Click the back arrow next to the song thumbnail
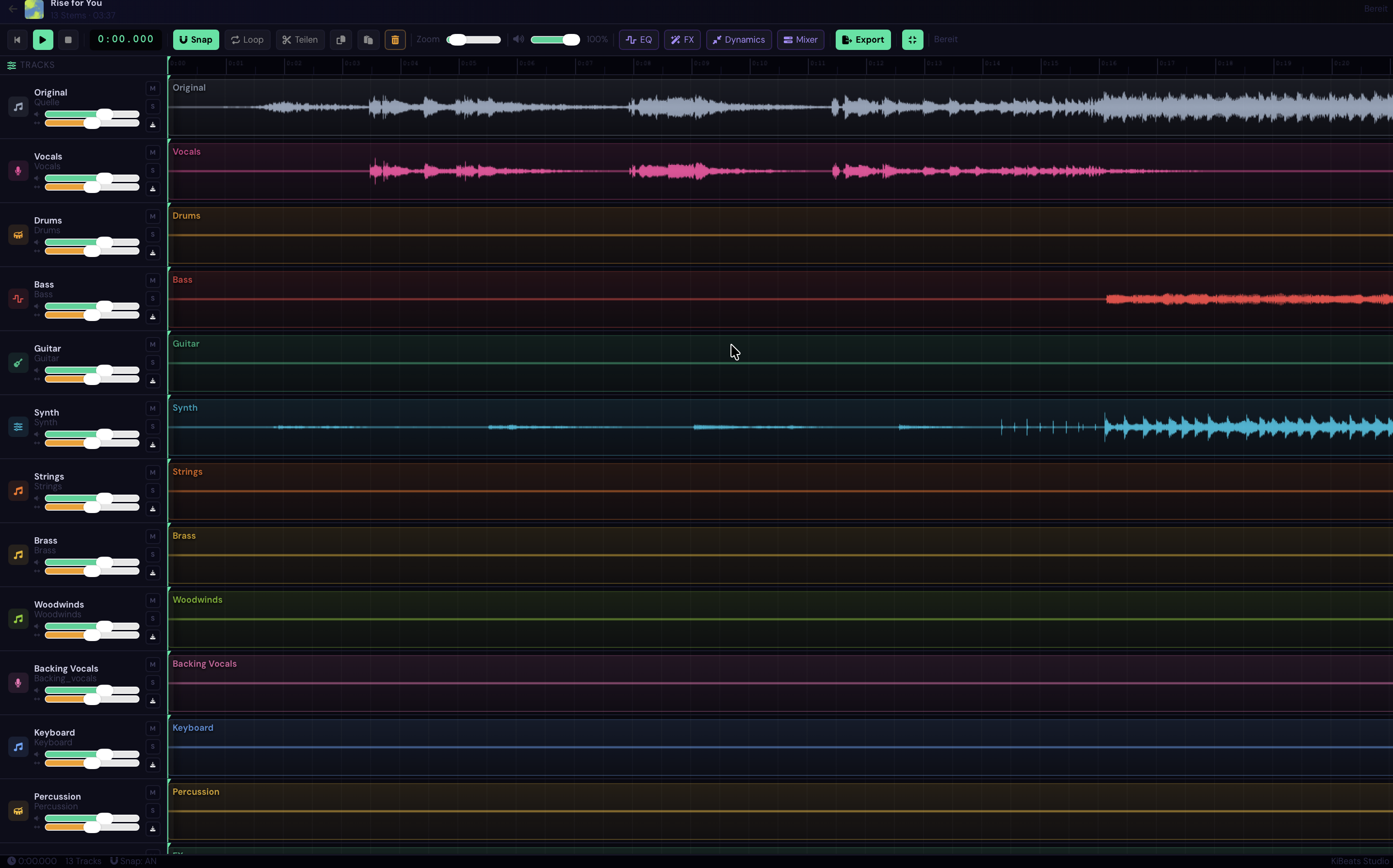This screenshot has width=1393, height=868. pyautogui.click(x=13, y=9)
